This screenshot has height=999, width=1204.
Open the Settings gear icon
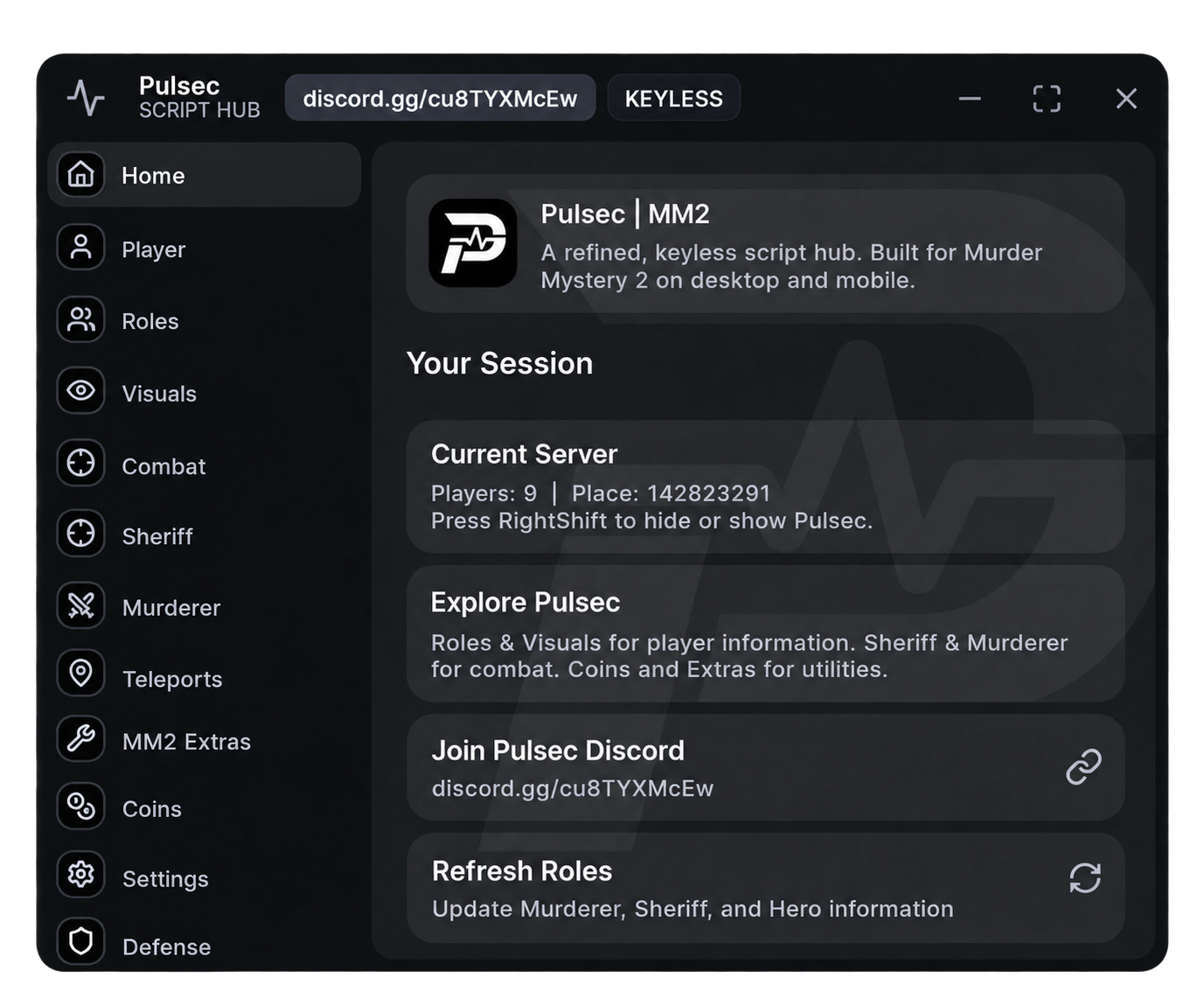81,875
